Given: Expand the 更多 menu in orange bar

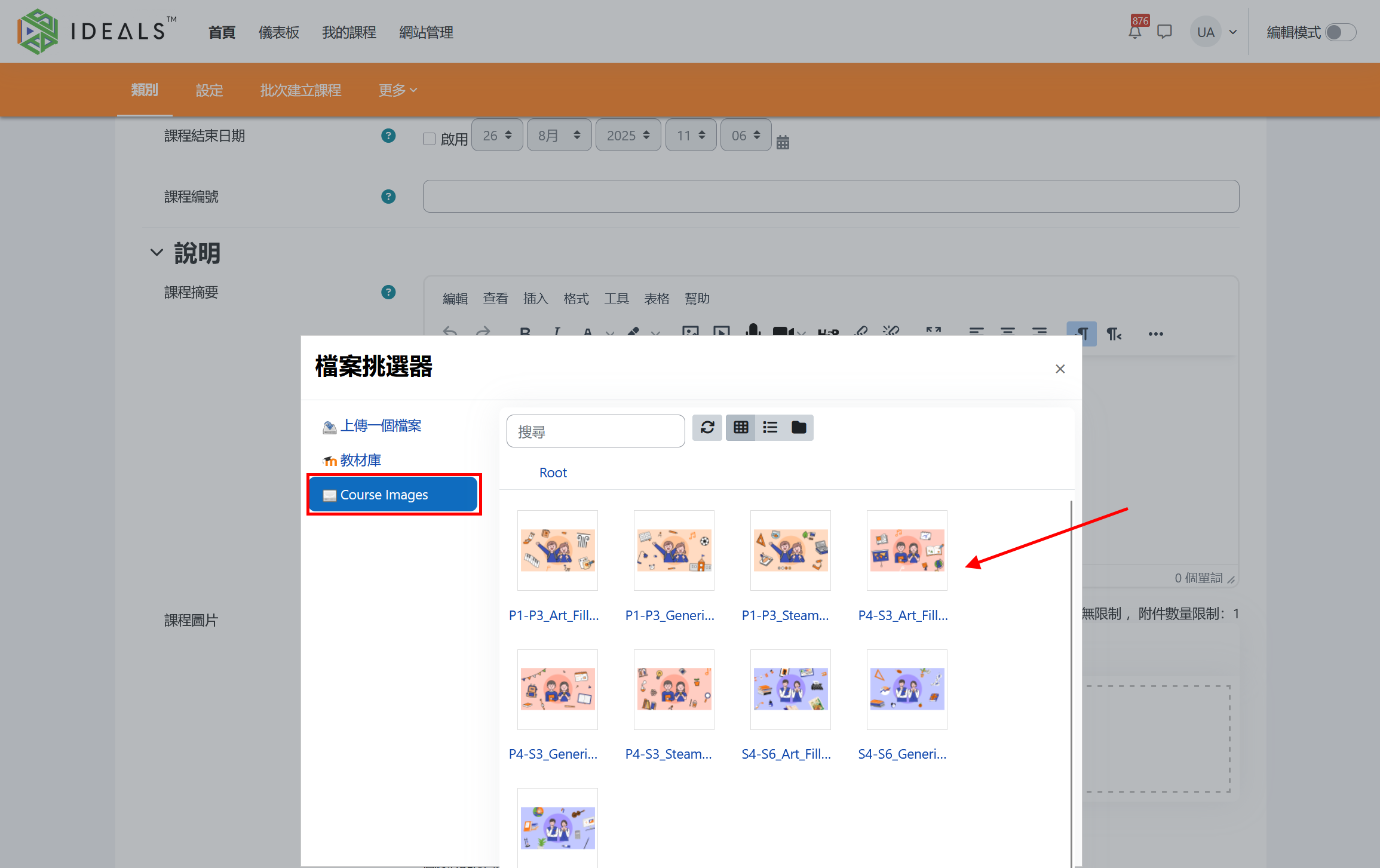Looking at the screenshot, I should [x=397, y=90].
